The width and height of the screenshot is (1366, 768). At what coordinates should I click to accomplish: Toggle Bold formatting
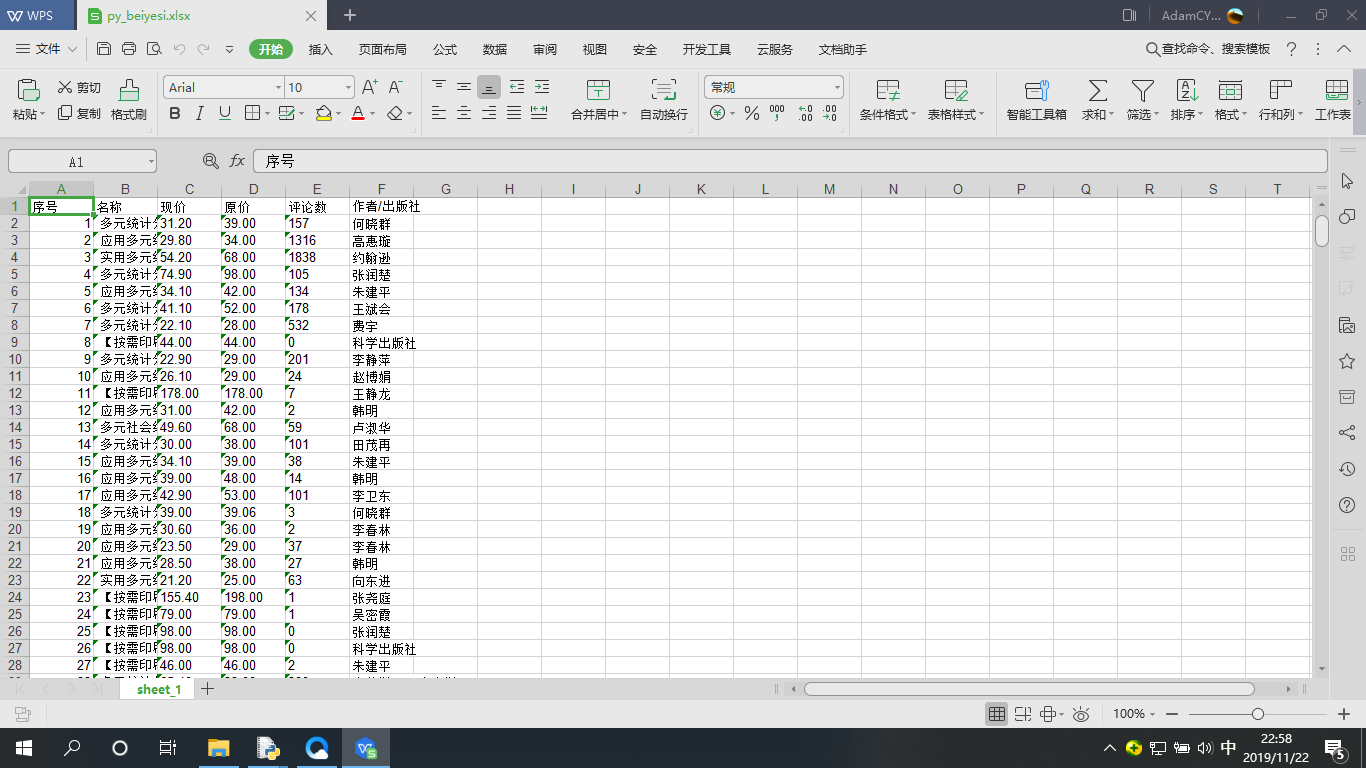coord(175,114)
